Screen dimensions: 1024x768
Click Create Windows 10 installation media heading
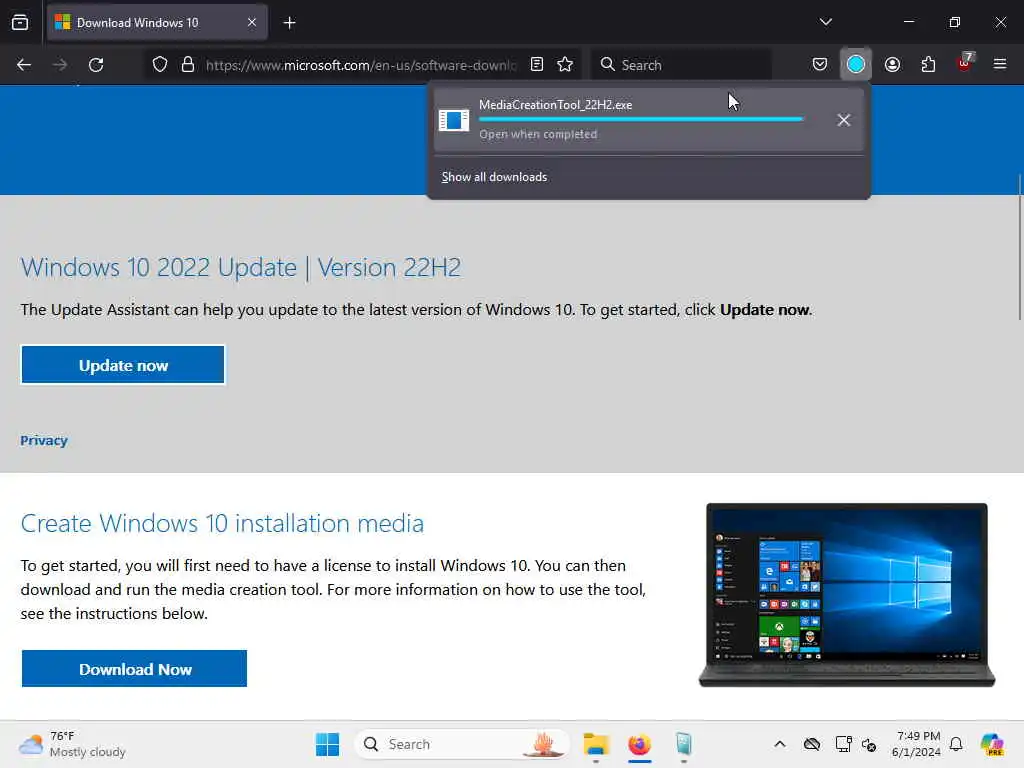pos(222,524)
